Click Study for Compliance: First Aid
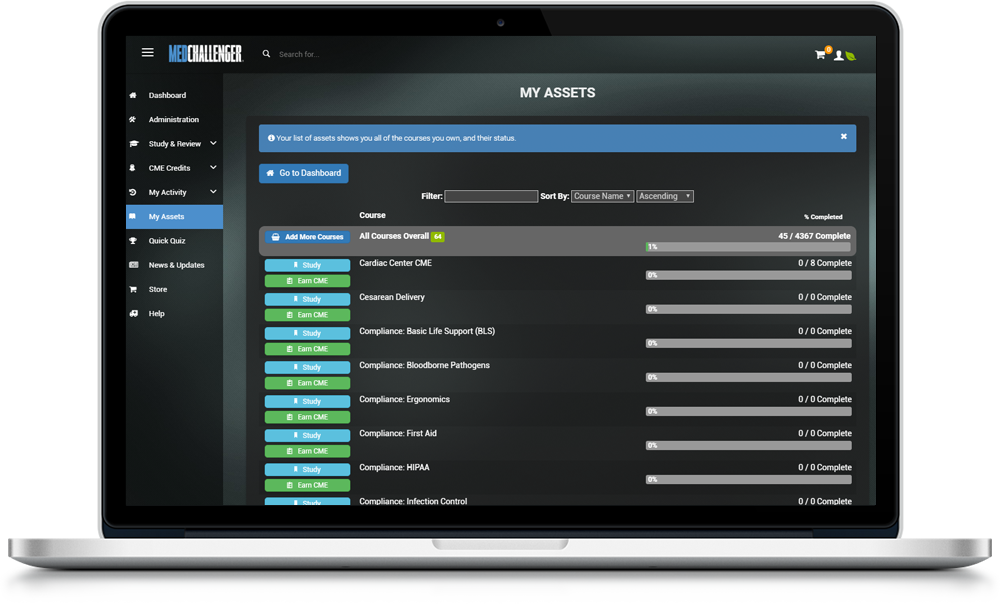1000x604 pixels. tap(307, 436)
